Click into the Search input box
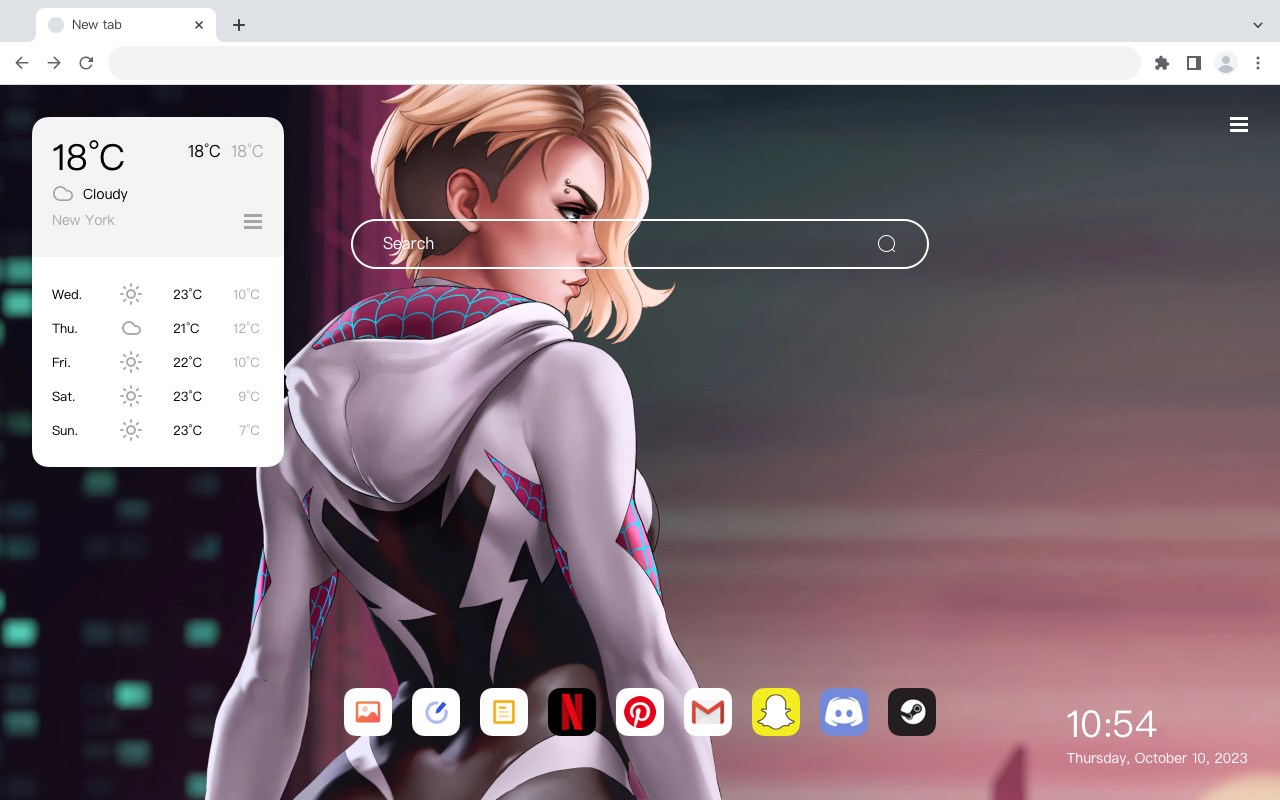This screenshot has height=800, width=1280. [640, 244]
